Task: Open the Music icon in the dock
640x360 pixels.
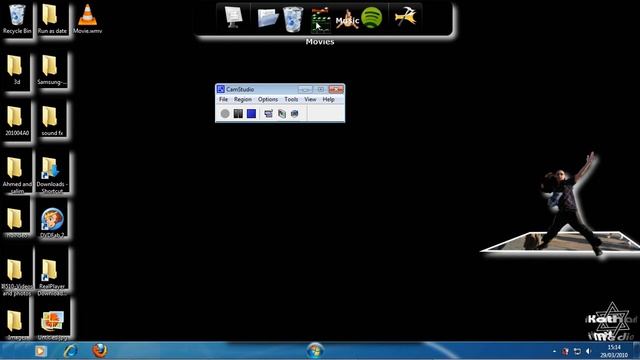Action: click(347, 19)
